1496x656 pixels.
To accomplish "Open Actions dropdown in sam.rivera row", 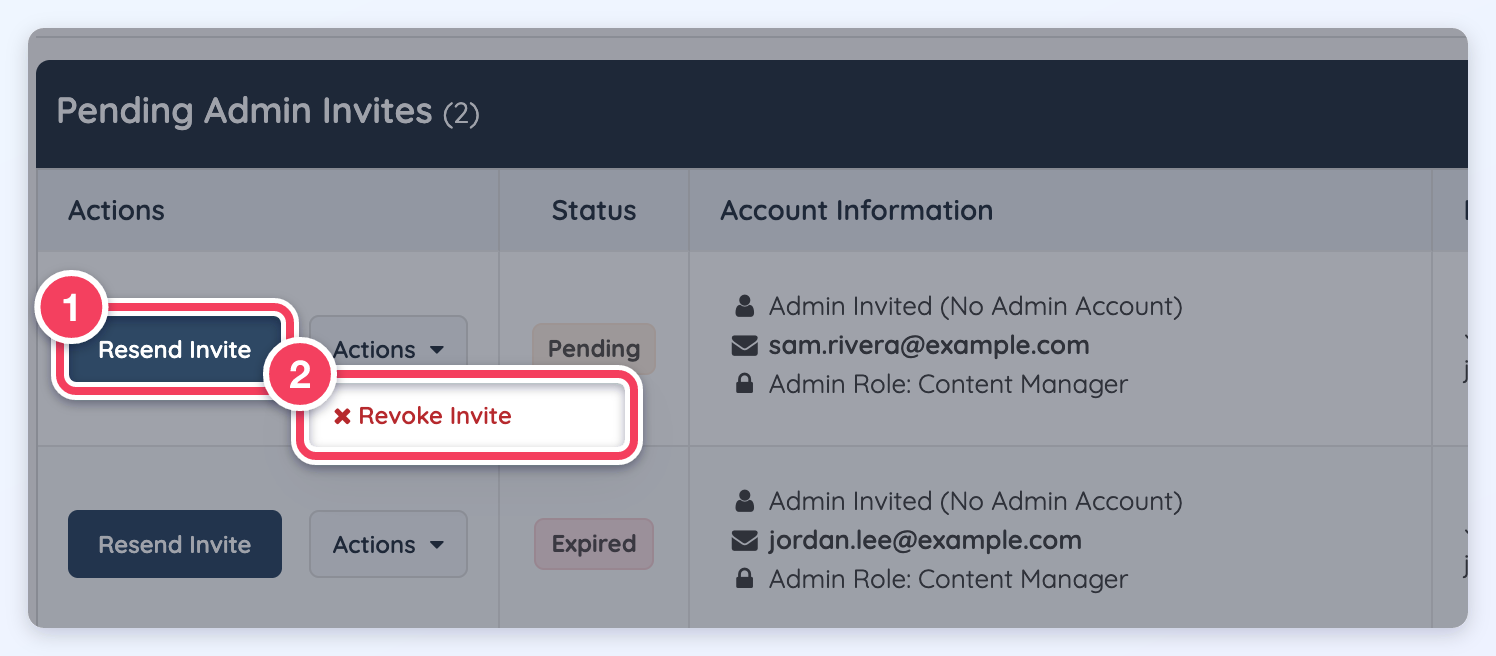I will pos(388,349).
